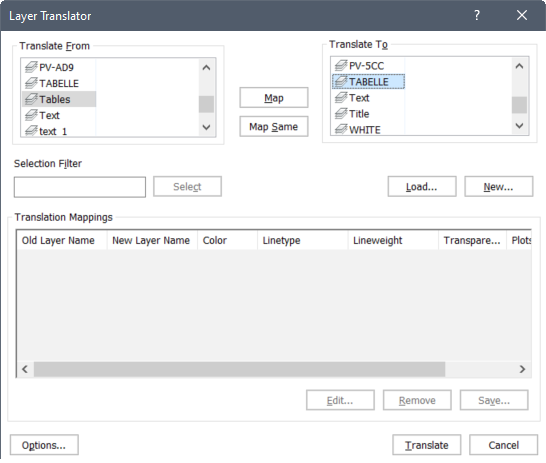Click the Translation Mappings horizontal scrollbar thumb
This screenshot has width=546, height=463.
239,369
